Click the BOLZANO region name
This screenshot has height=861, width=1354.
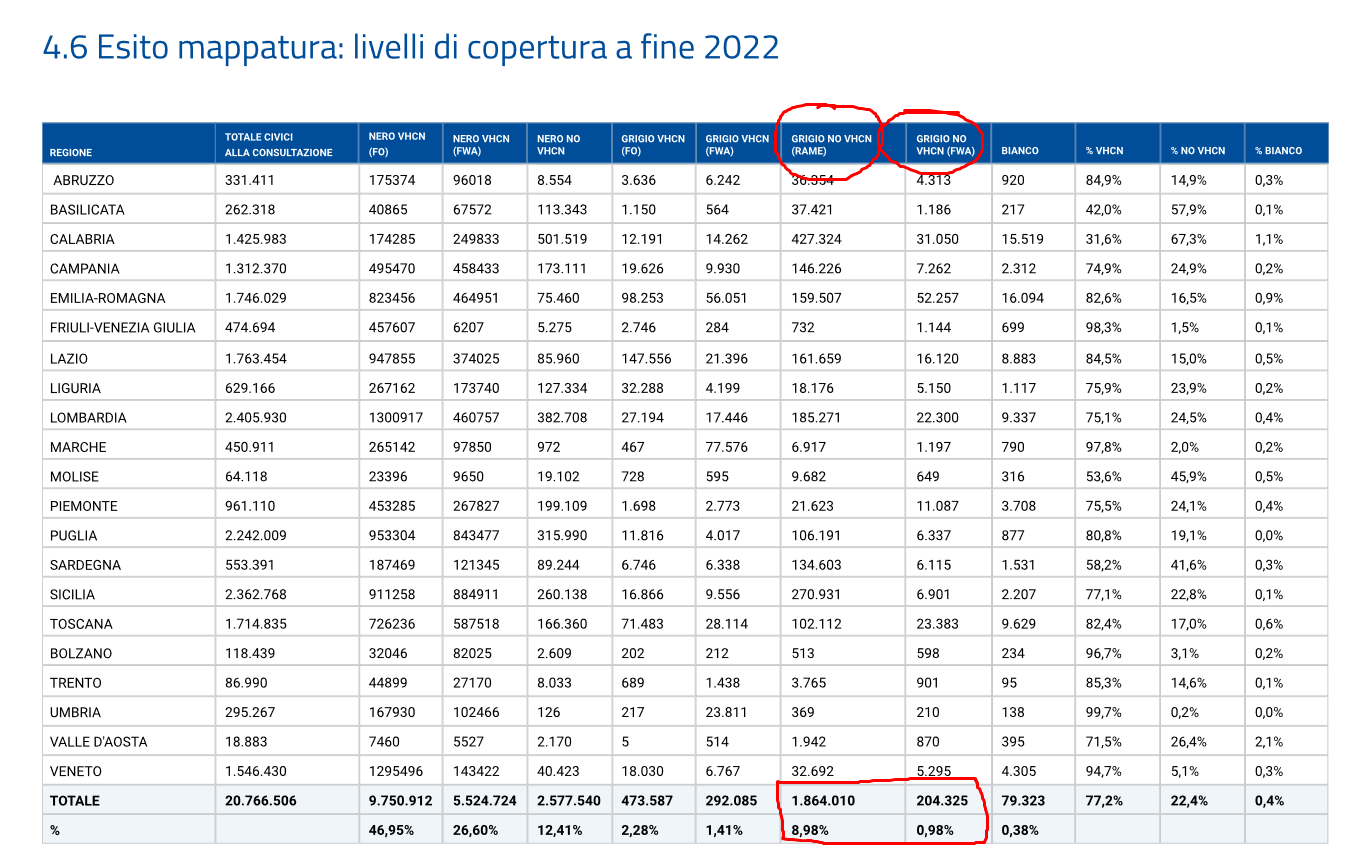pyautogui.click(x=81, y=653)
